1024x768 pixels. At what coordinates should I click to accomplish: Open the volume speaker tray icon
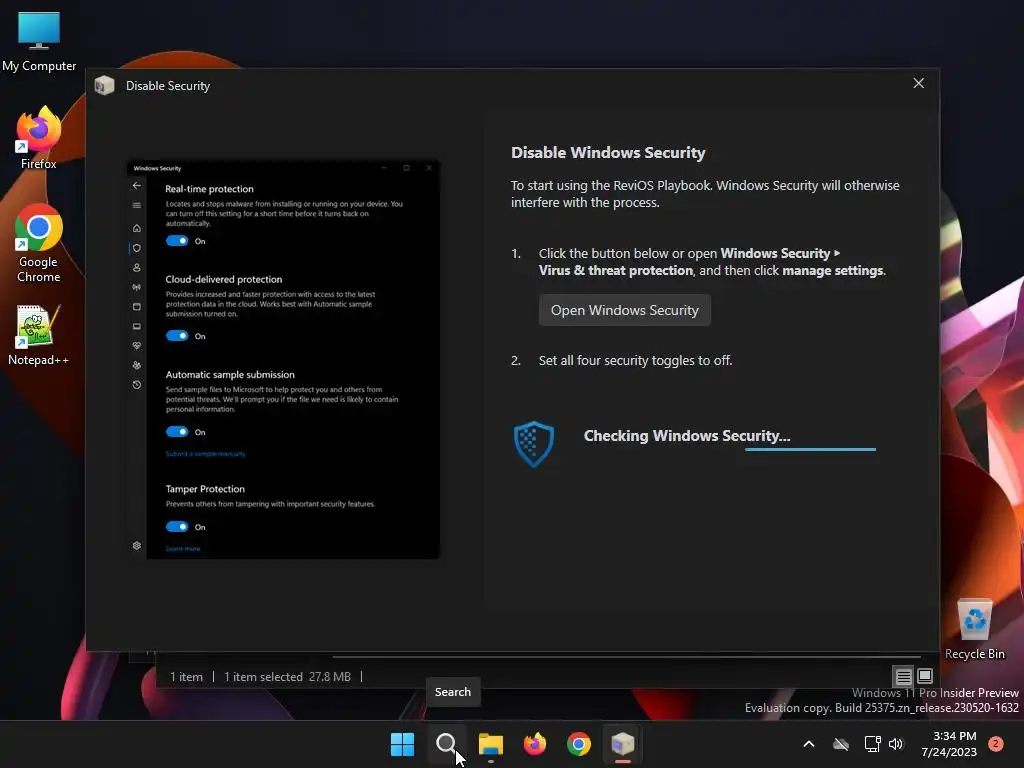pyautogui.click(x=896, y=744)
